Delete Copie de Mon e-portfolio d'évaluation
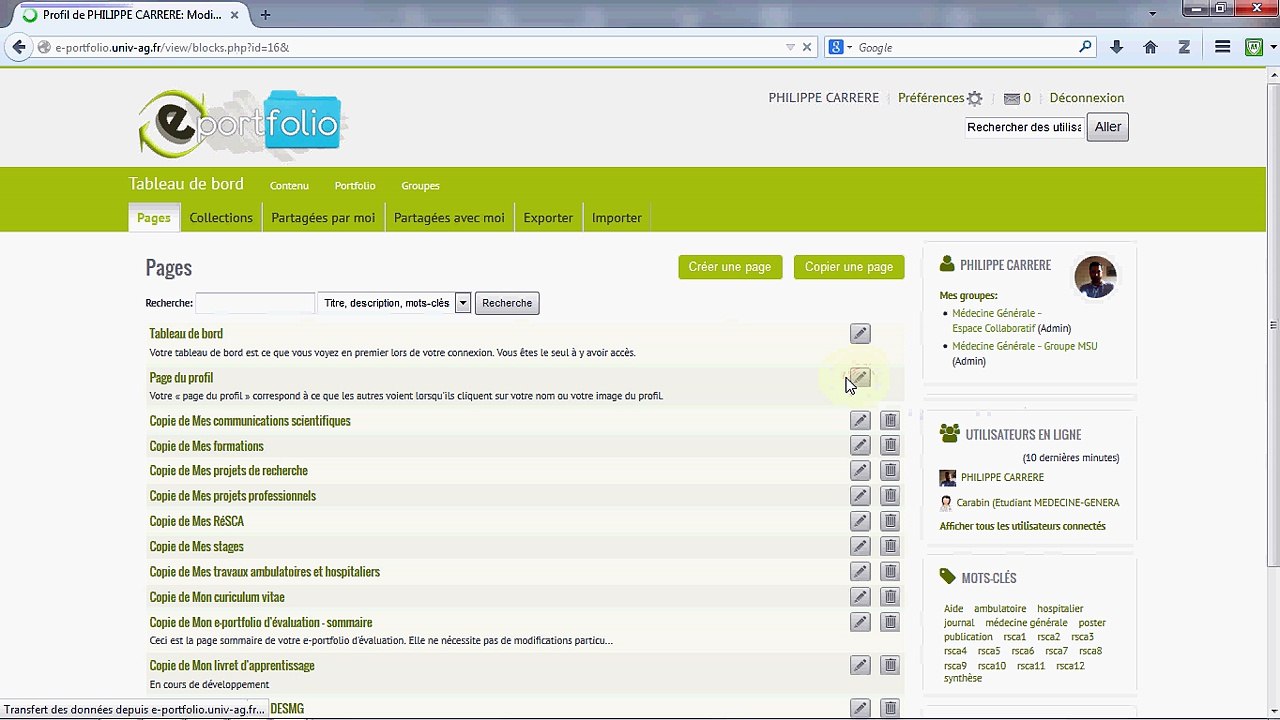This screenshot has width=1280, height=720. [x=890, y=622]
